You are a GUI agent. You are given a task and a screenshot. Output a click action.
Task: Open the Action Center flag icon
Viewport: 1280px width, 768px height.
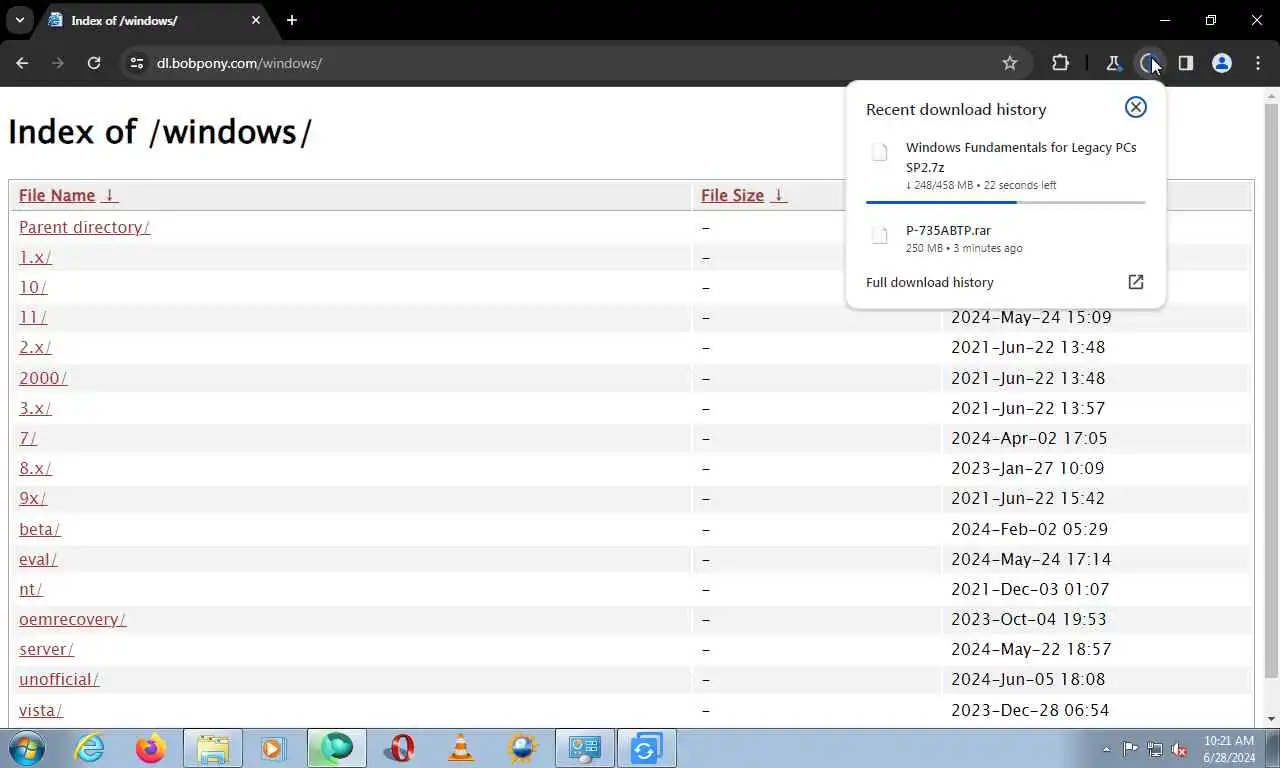tap(1130, 749)
